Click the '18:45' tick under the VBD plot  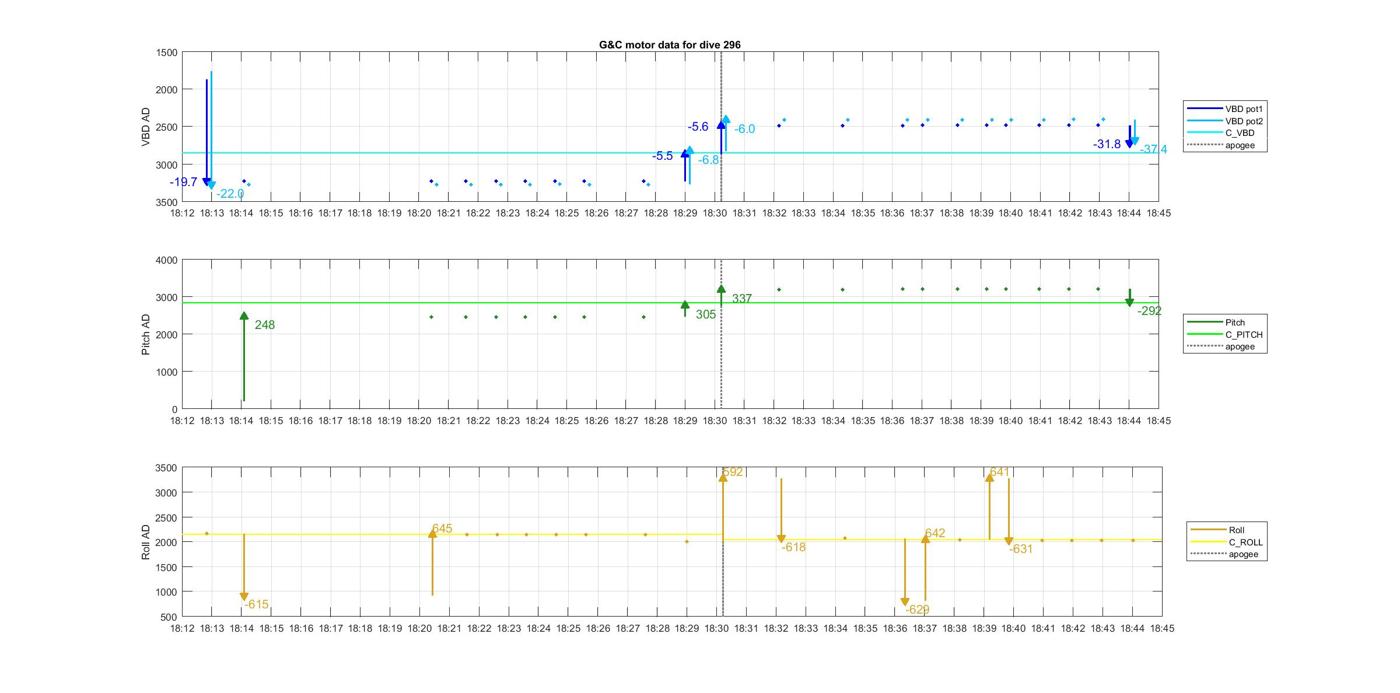pyautogui.click(x=1159, y=213)
